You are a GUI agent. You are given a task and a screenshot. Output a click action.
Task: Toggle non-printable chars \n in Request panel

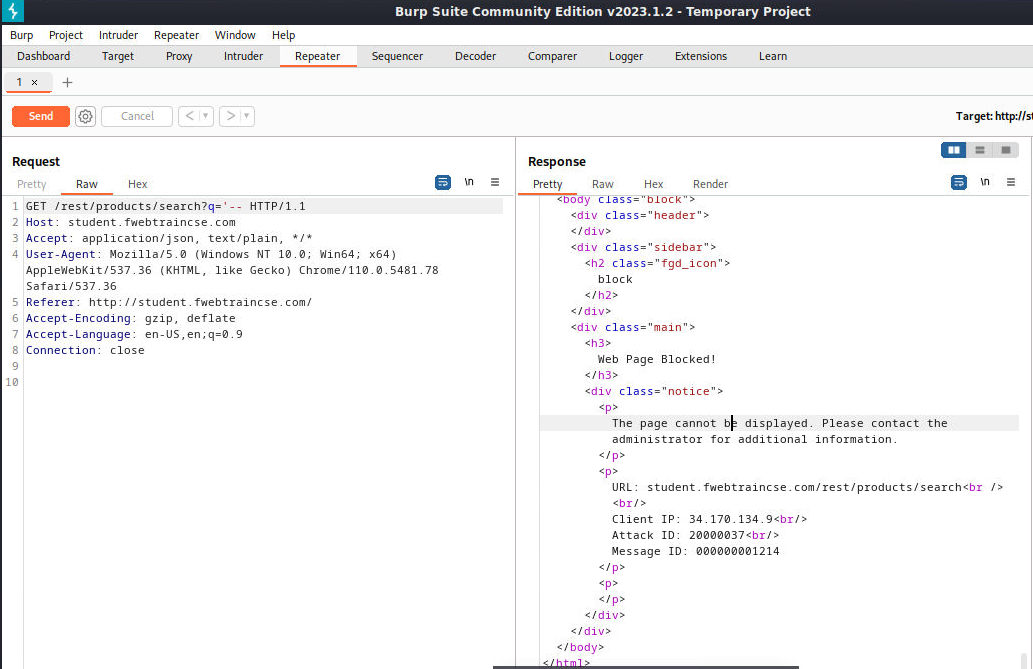point(469,183)
